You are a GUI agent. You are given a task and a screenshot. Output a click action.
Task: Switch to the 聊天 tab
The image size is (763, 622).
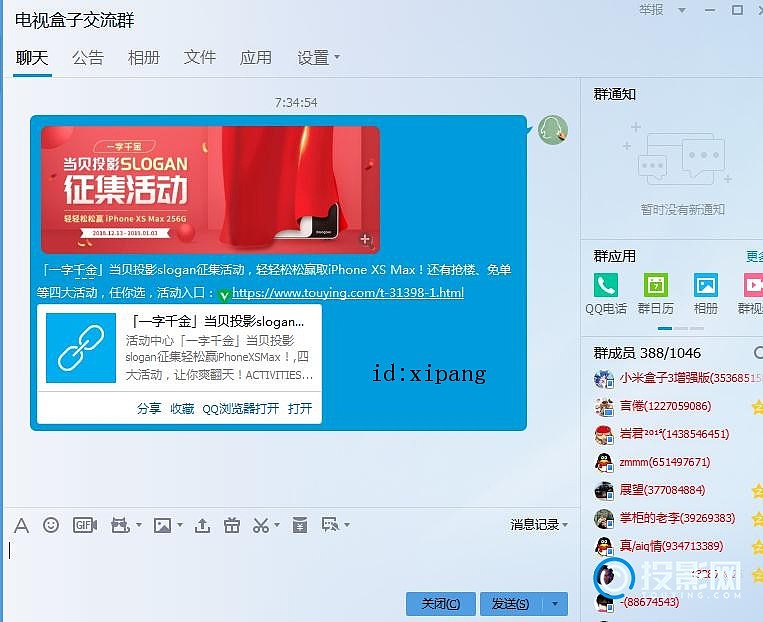tap(32, 58)
